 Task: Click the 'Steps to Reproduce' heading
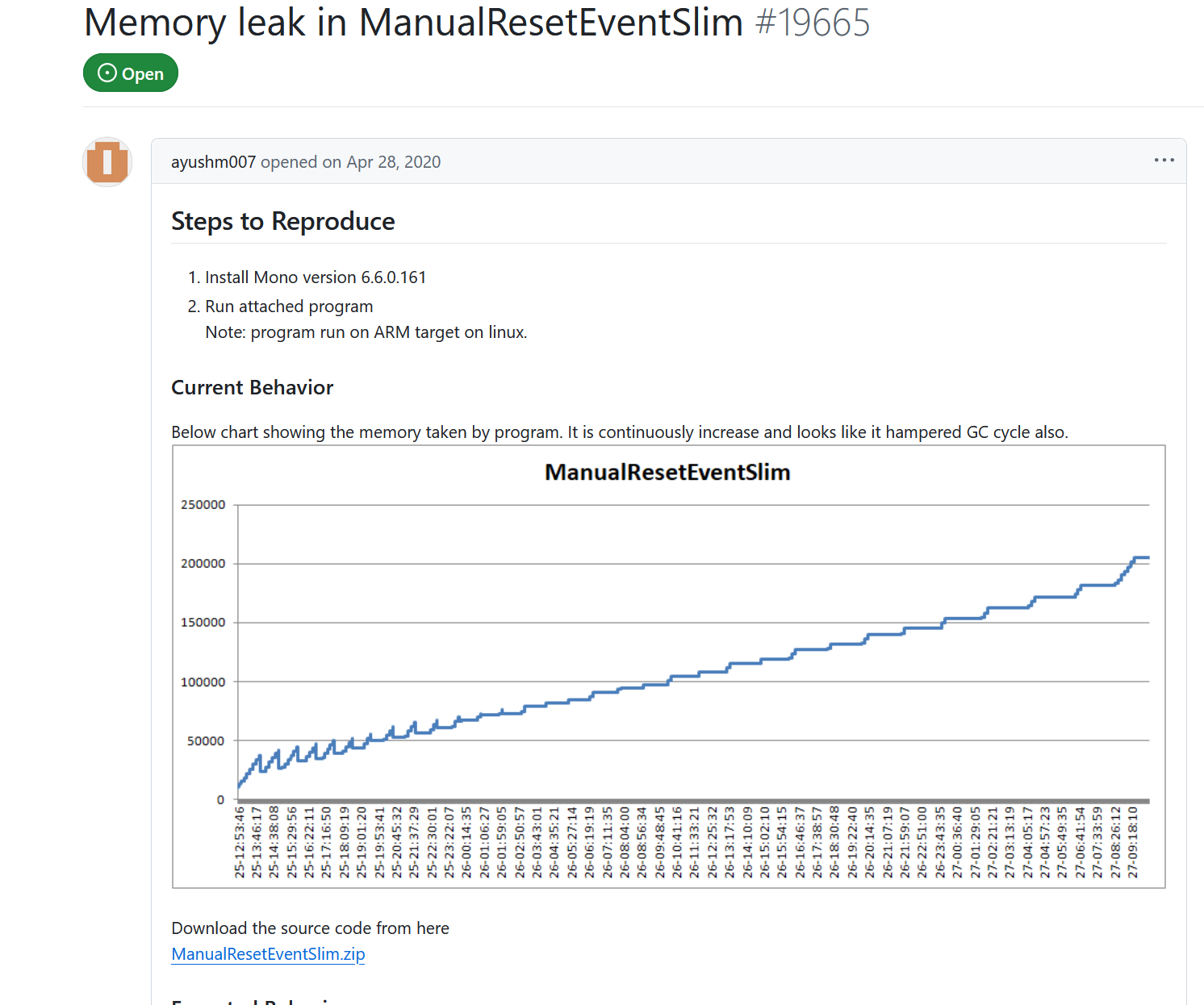point(282,221)
